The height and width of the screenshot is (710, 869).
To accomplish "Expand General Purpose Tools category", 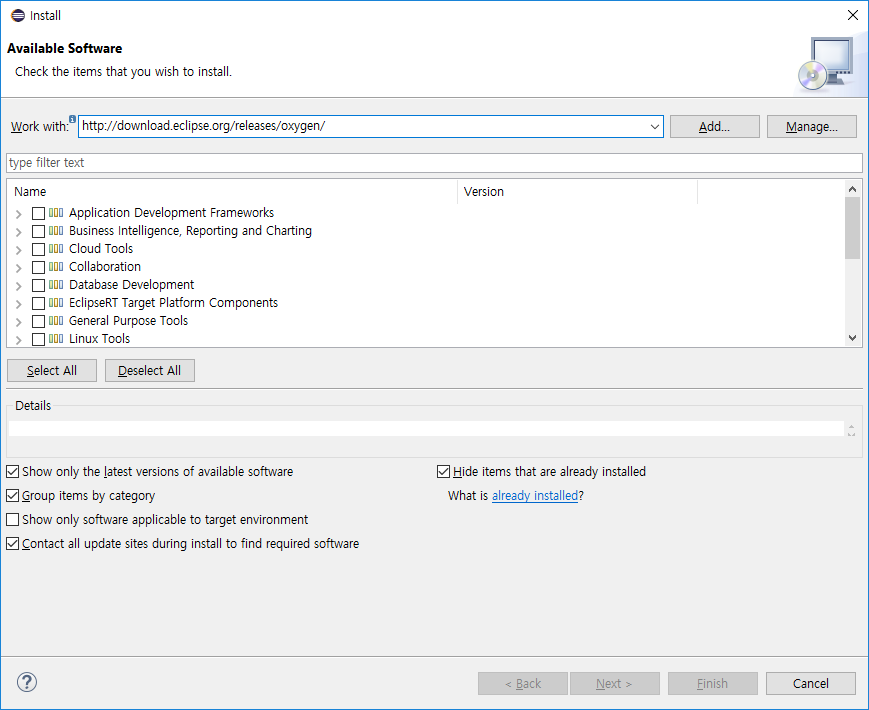I will tap(18, 322).
